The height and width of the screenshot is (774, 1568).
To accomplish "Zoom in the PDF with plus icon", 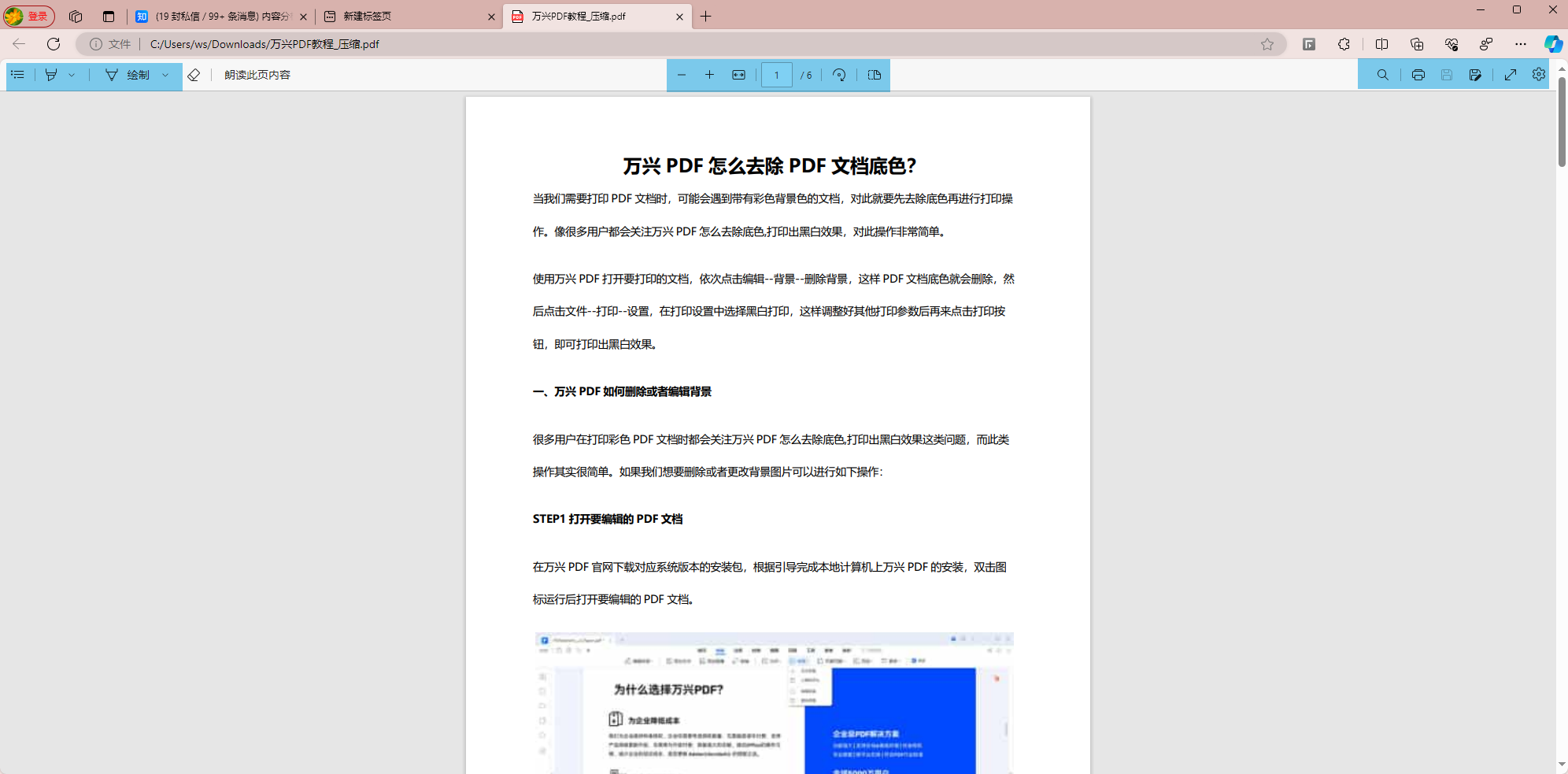I will pos(709,75).
